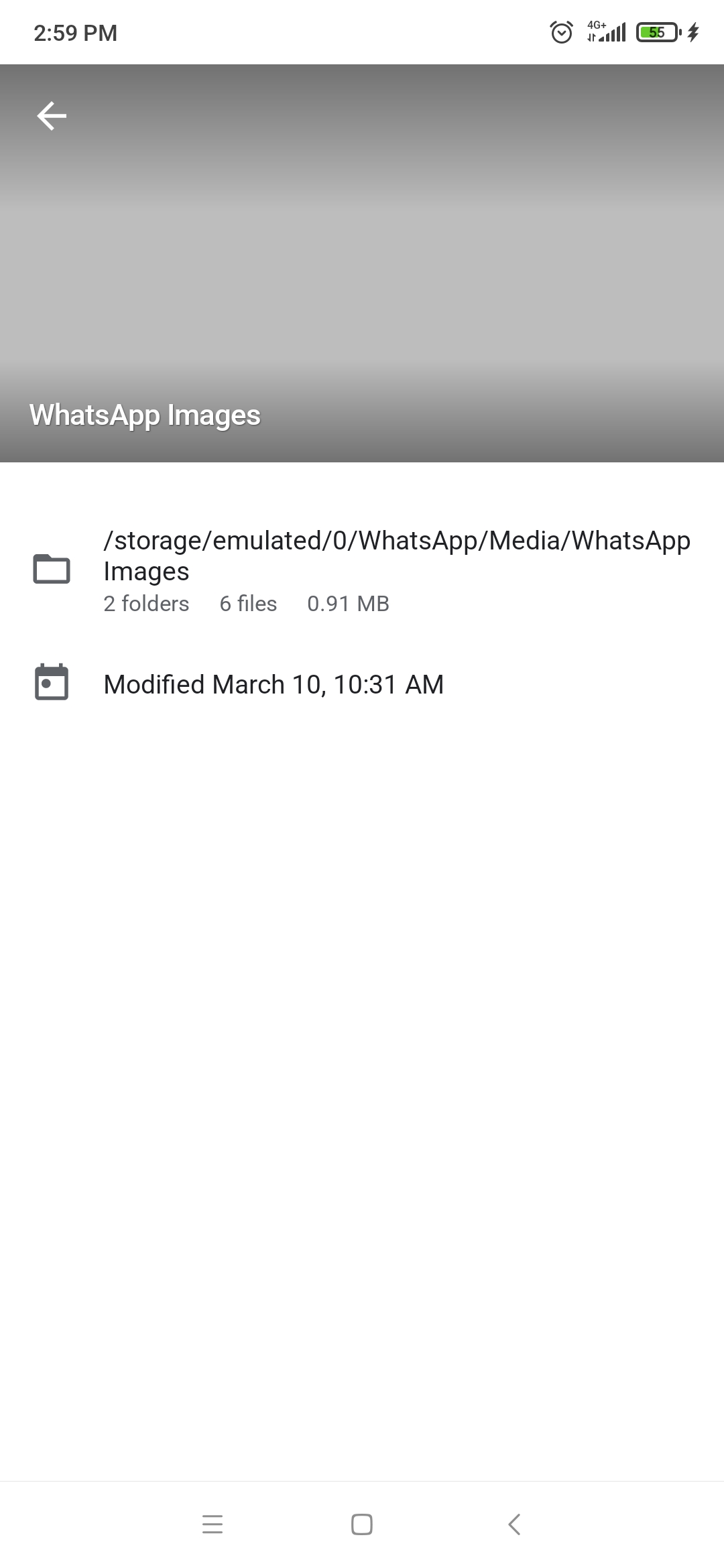Tap the gray folder header banner
The image size is (724, 1568).
(x=362, y=263)
